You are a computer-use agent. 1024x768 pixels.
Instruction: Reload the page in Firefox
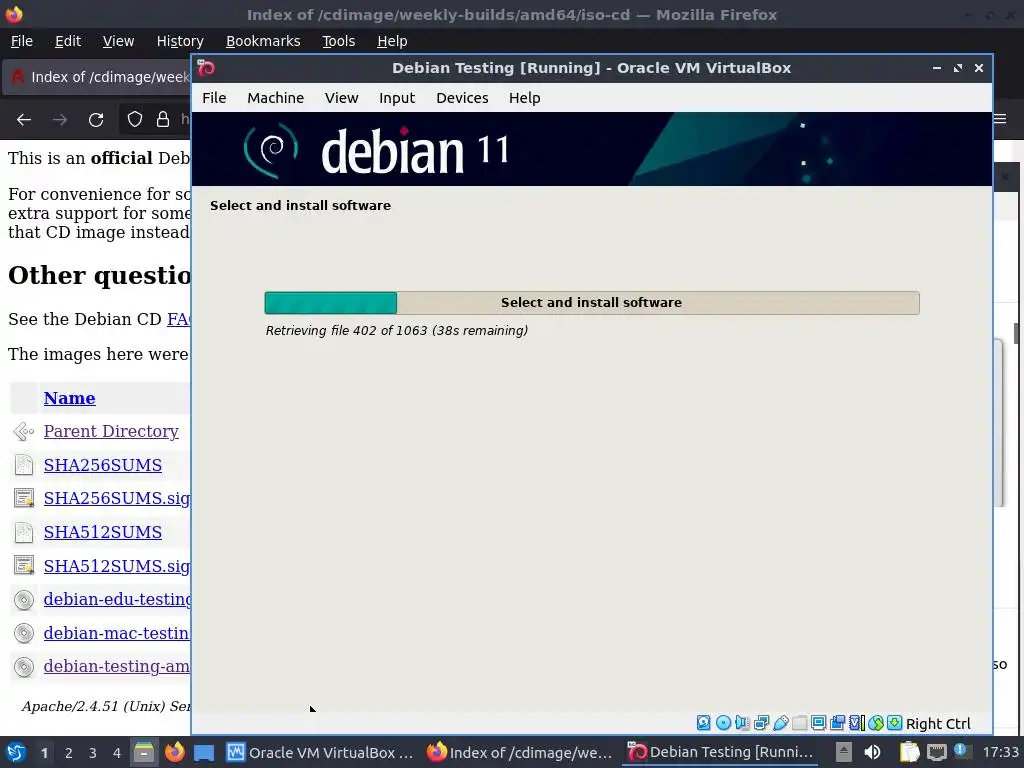(96, 120)
